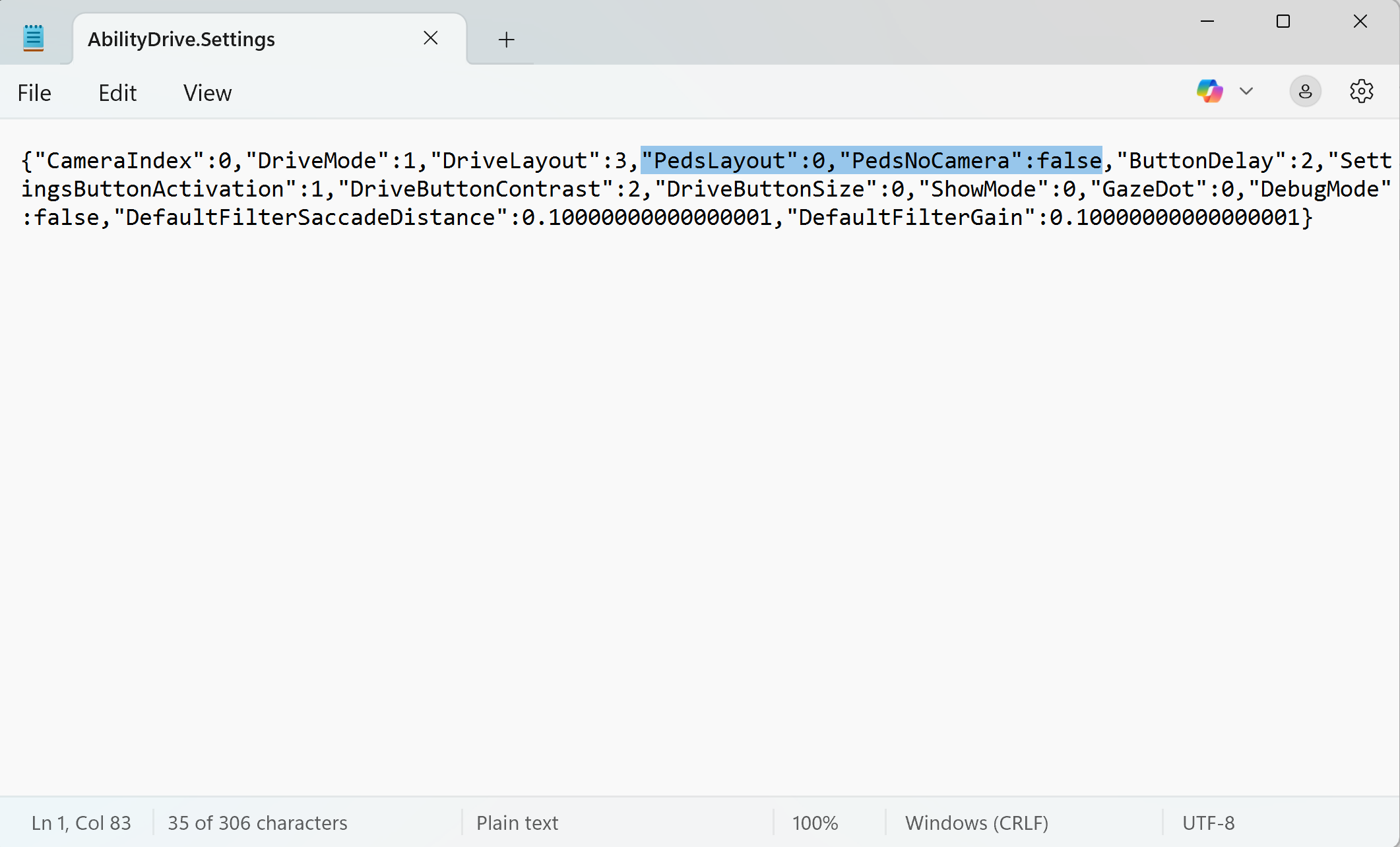The height and width of the screenshot is (847, 1400).
Task: Open the Edit menu
Action: pos(117,93)
